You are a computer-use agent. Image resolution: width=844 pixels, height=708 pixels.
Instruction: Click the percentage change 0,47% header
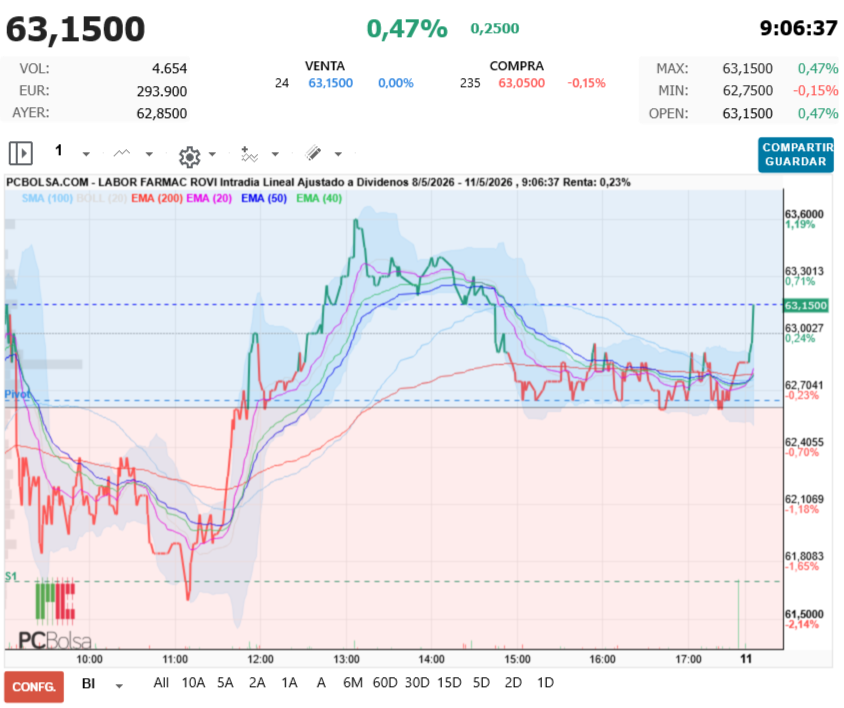(x=407, y=29)
